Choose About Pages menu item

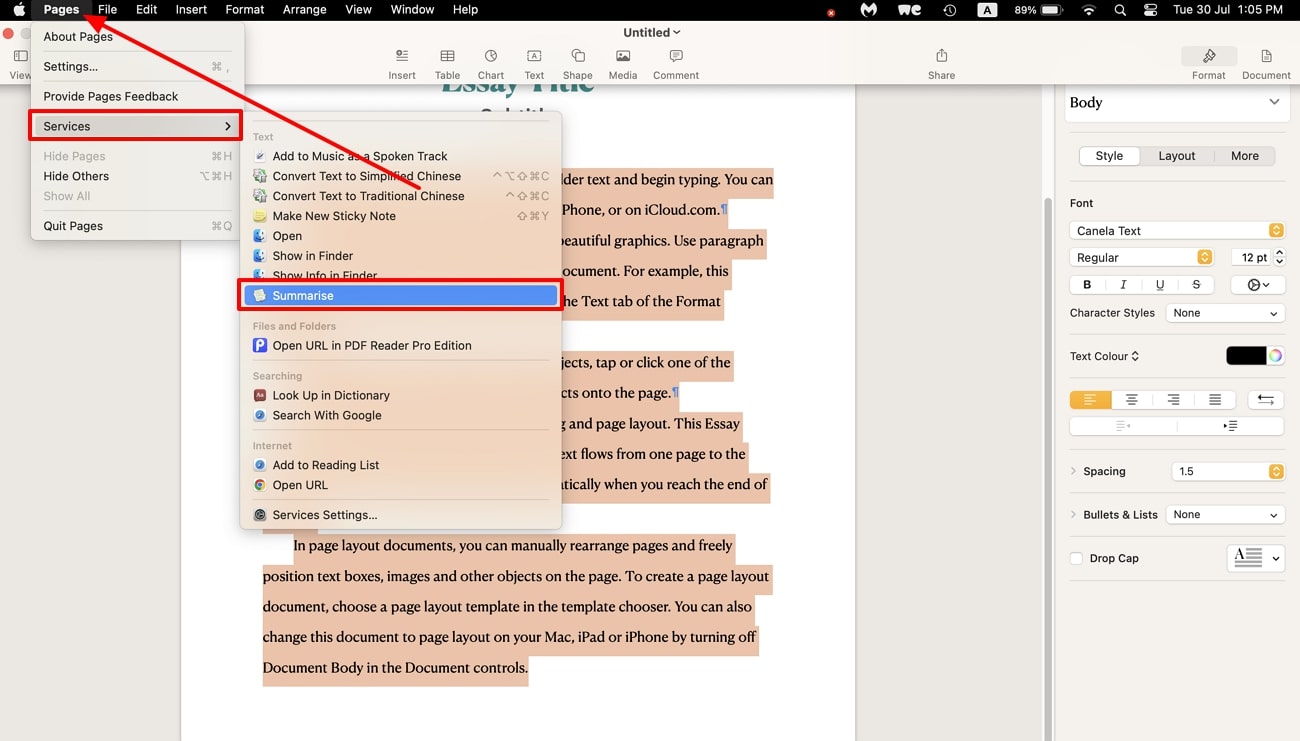pyautogui.click(x=137, y=36)
